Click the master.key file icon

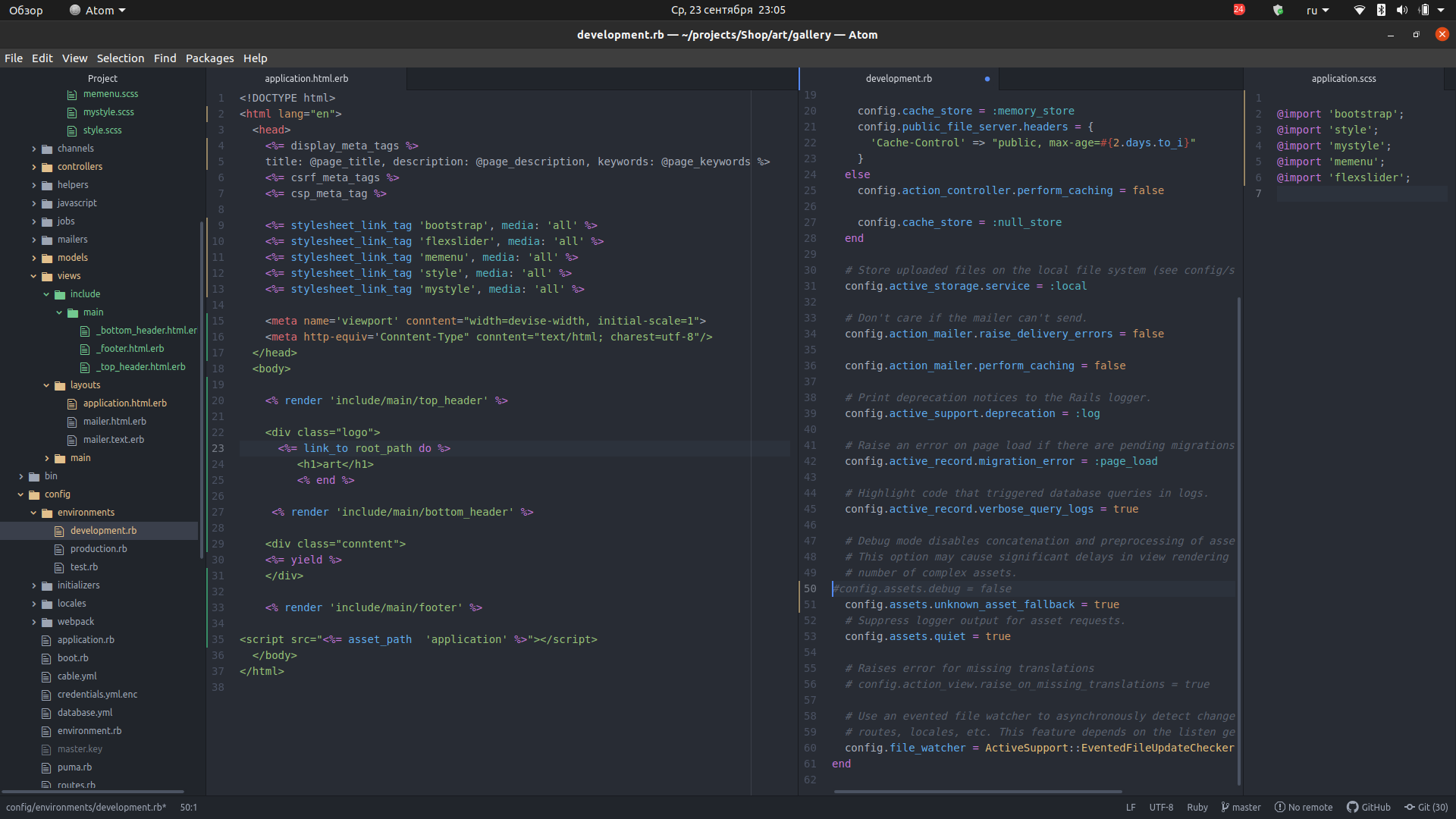(46, 749)
